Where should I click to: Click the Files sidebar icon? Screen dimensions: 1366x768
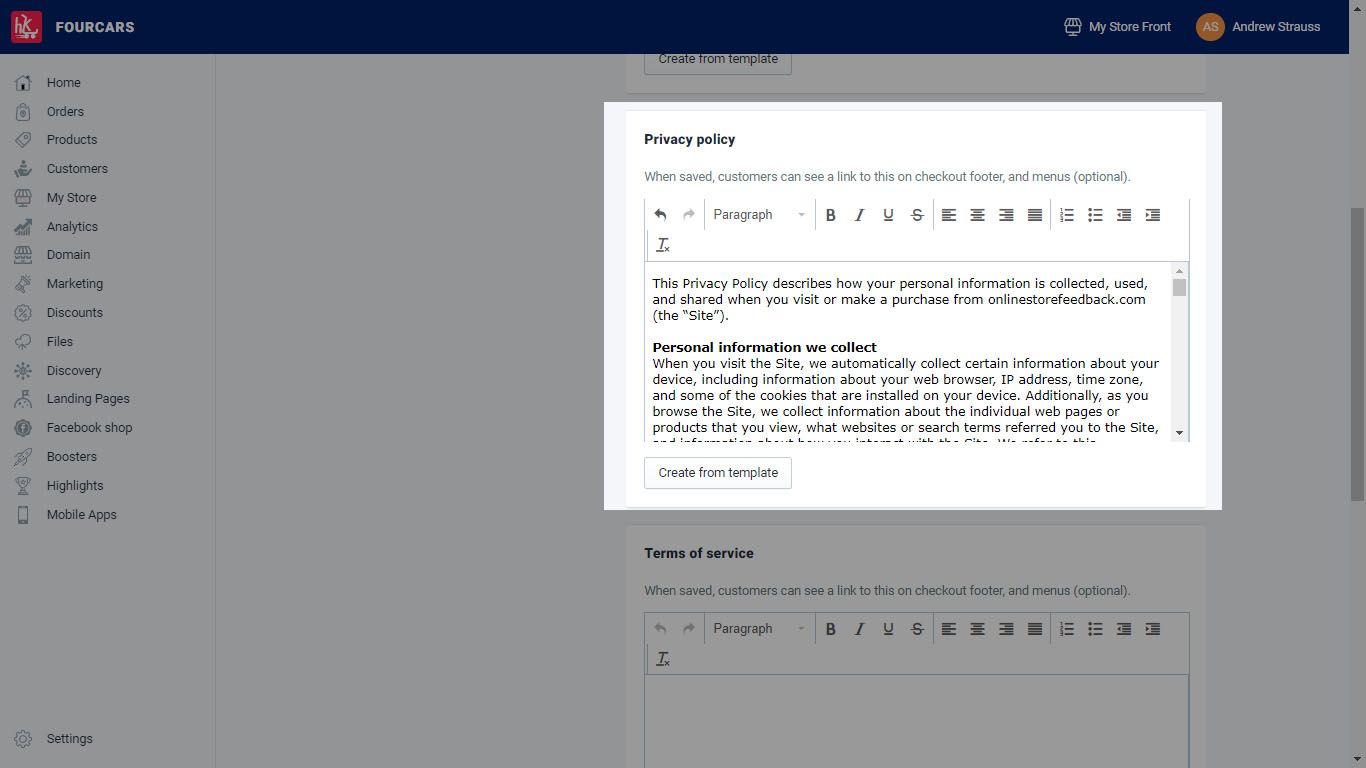(23, 342)
